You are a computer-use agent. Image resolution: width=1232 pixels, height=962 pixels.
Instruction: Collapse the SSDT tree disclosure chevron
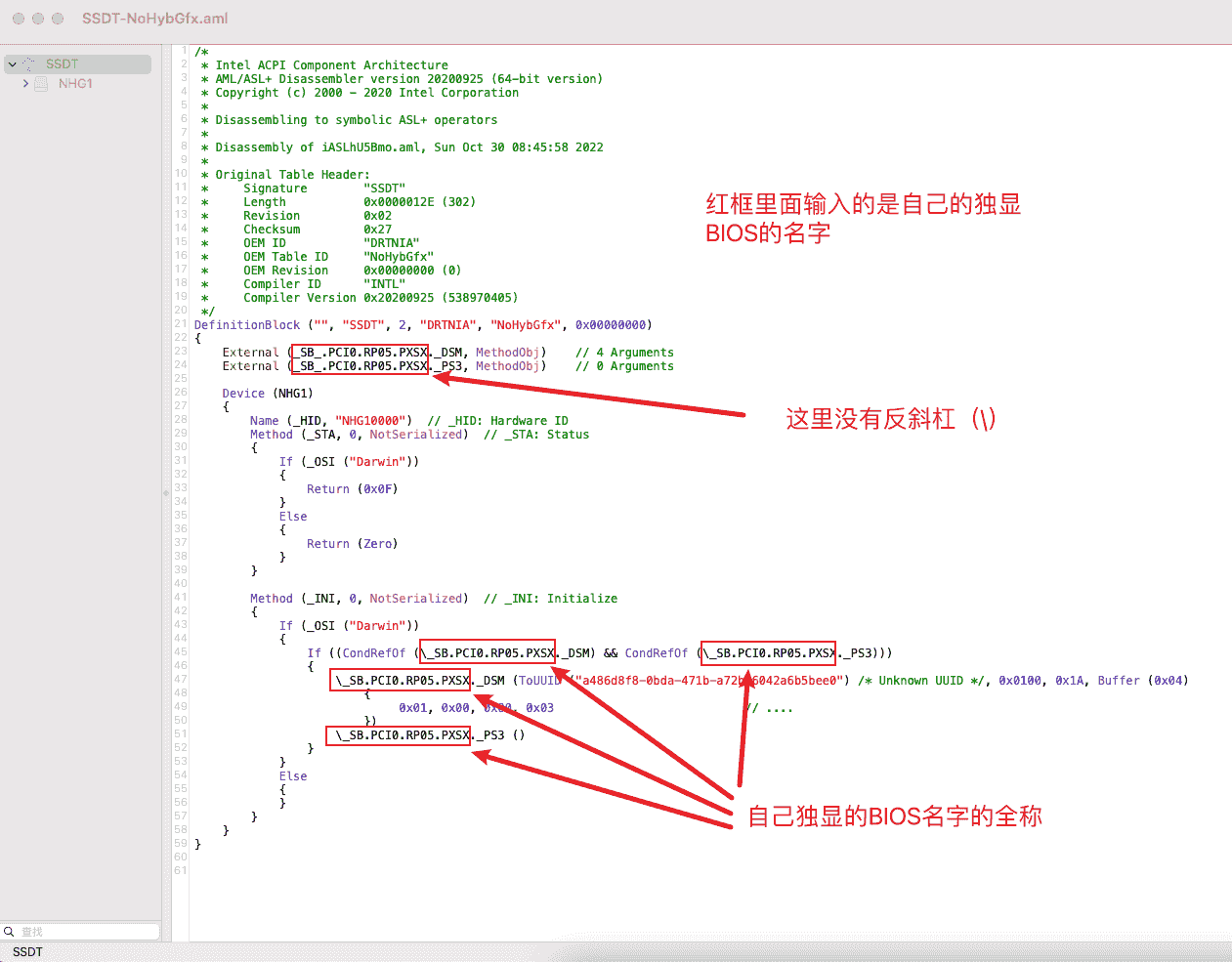point(12,64)
